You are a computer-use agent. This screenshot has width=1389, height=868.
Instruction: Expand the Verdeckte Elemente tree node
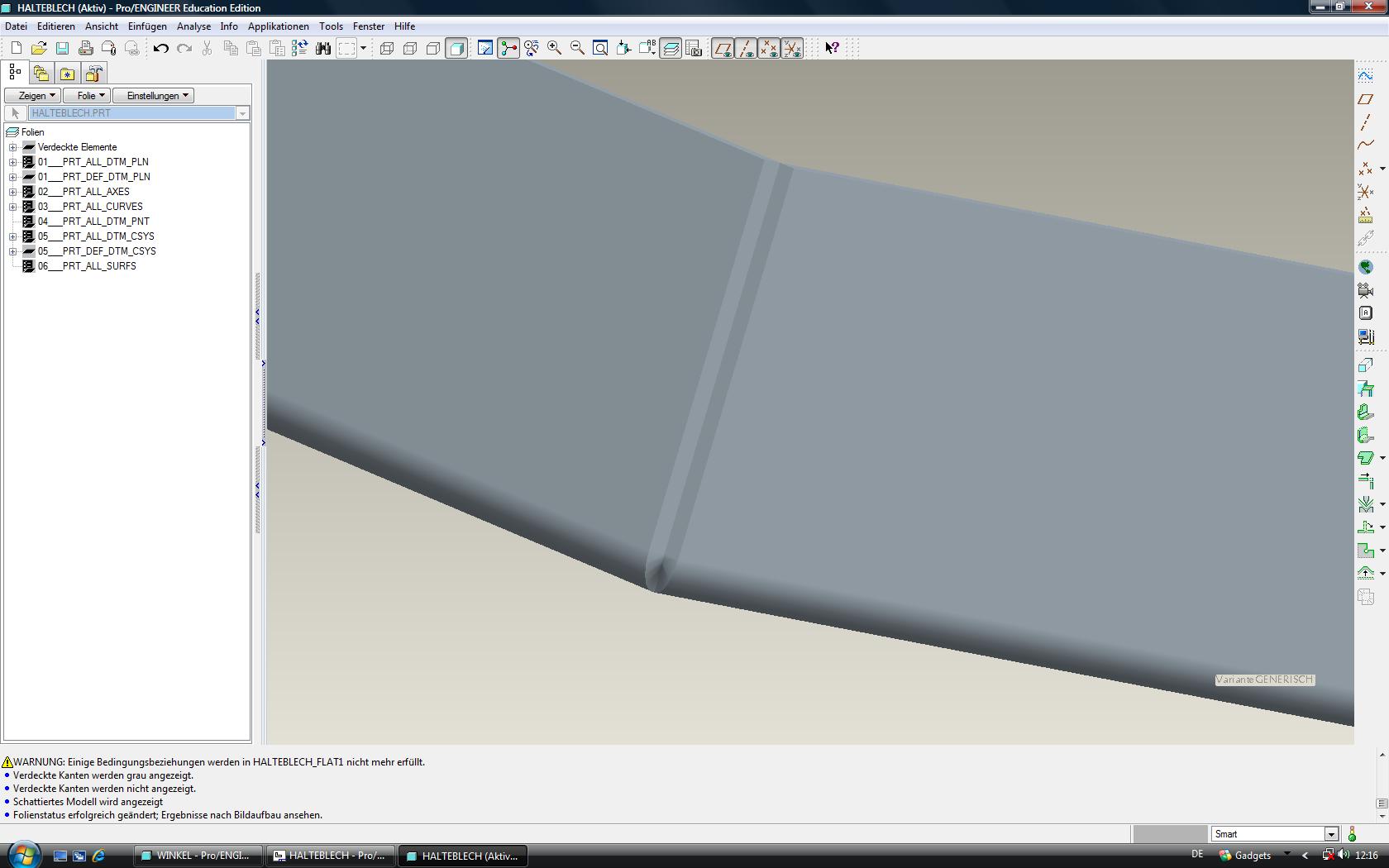(x=13, y=147)
